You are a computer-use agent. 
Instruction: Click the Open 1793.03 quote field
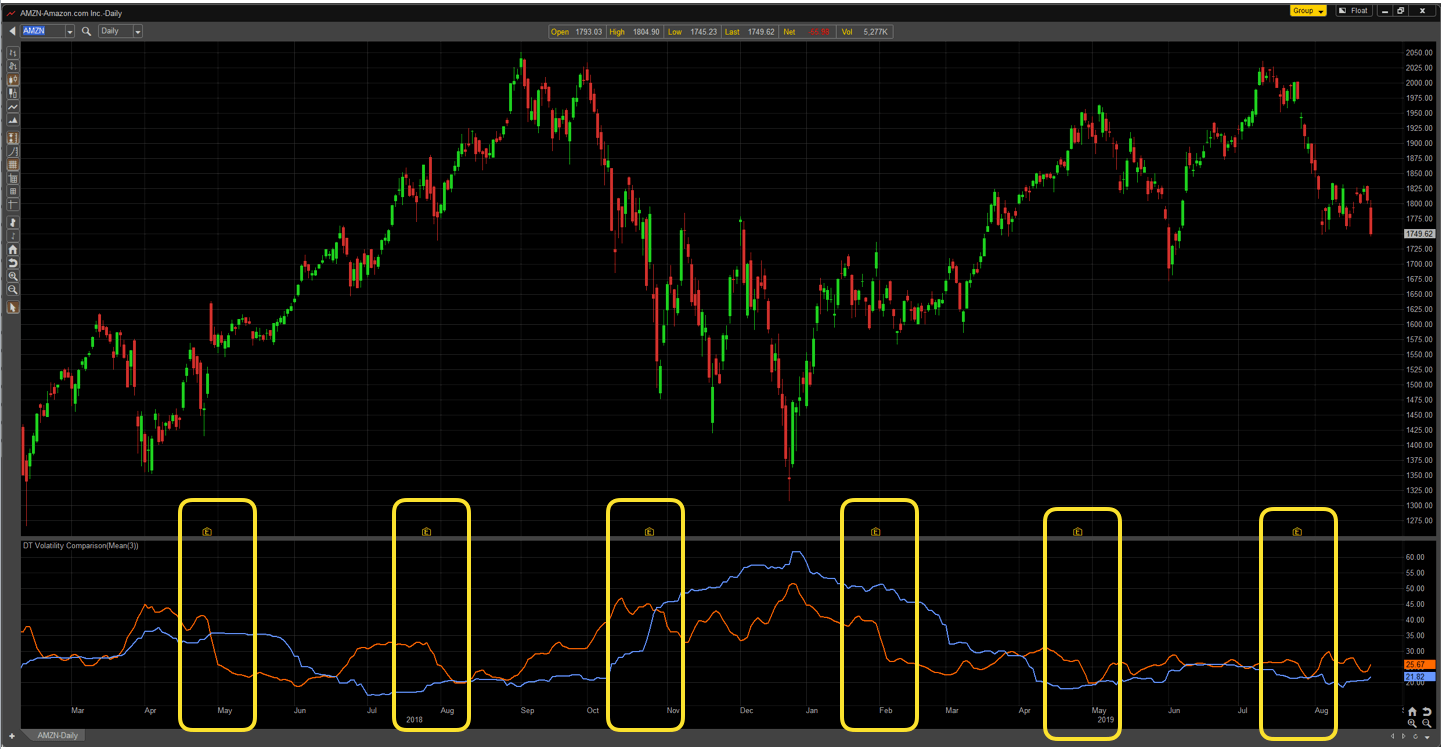pyautogui.click(x=577, y=32)
